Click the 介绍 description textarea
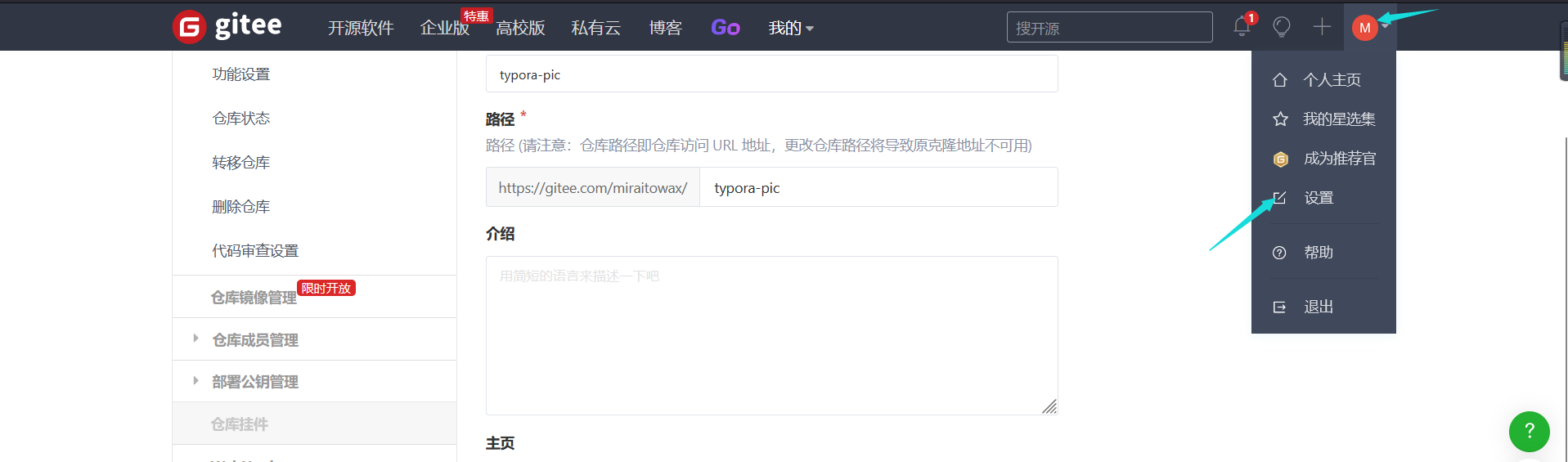Image resolution: width=1568 pixels, height=462 pixels. [x=771, y=335]
